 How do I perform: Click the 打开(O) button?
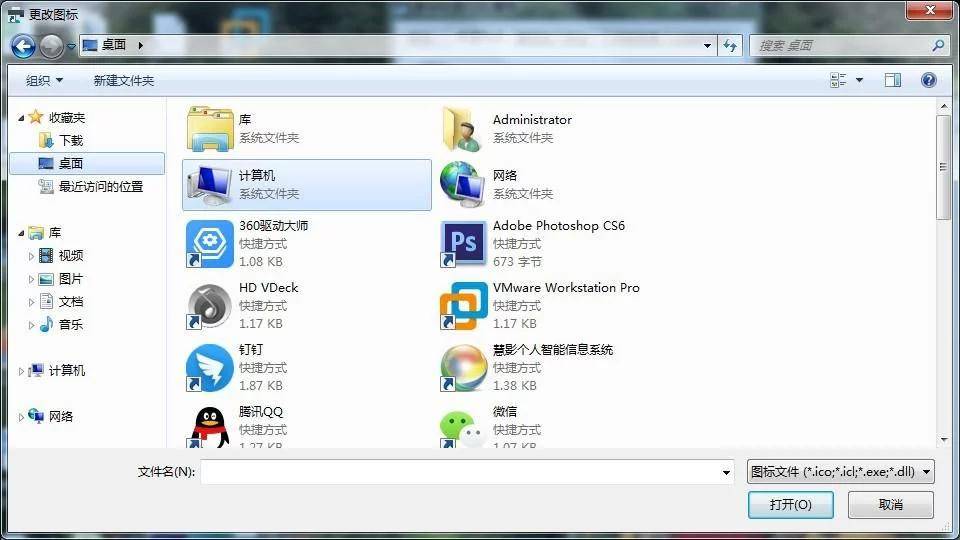790,504
